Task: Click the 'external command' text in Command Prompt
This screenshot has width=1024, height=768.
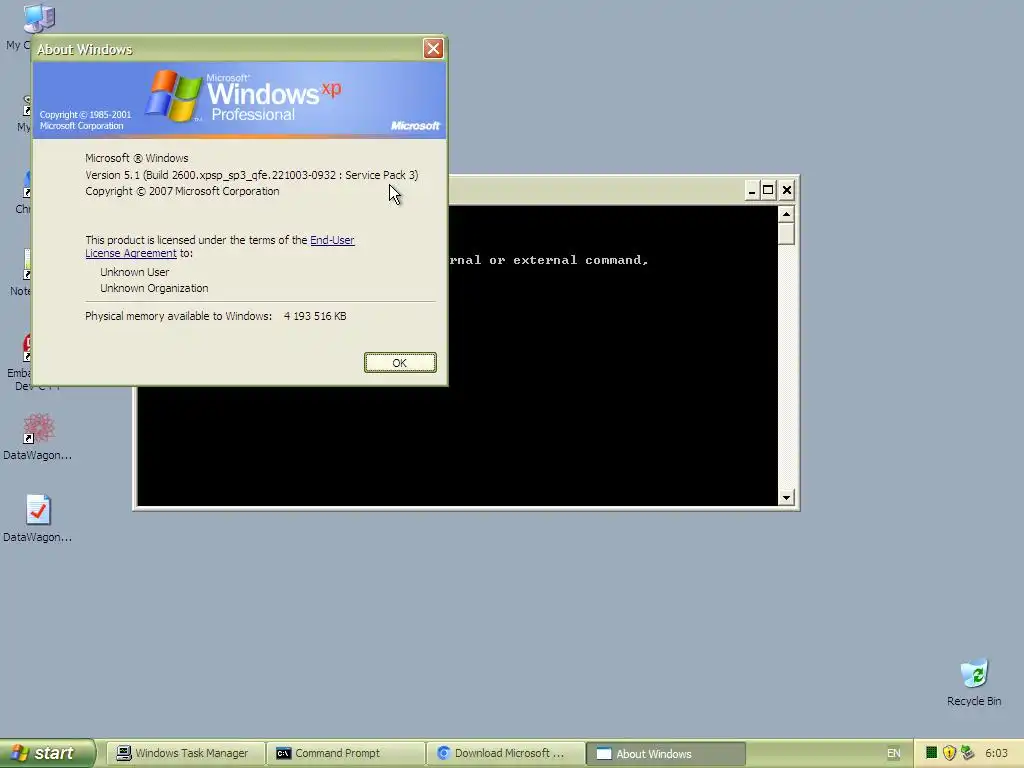Action: [x=581, y=260]
